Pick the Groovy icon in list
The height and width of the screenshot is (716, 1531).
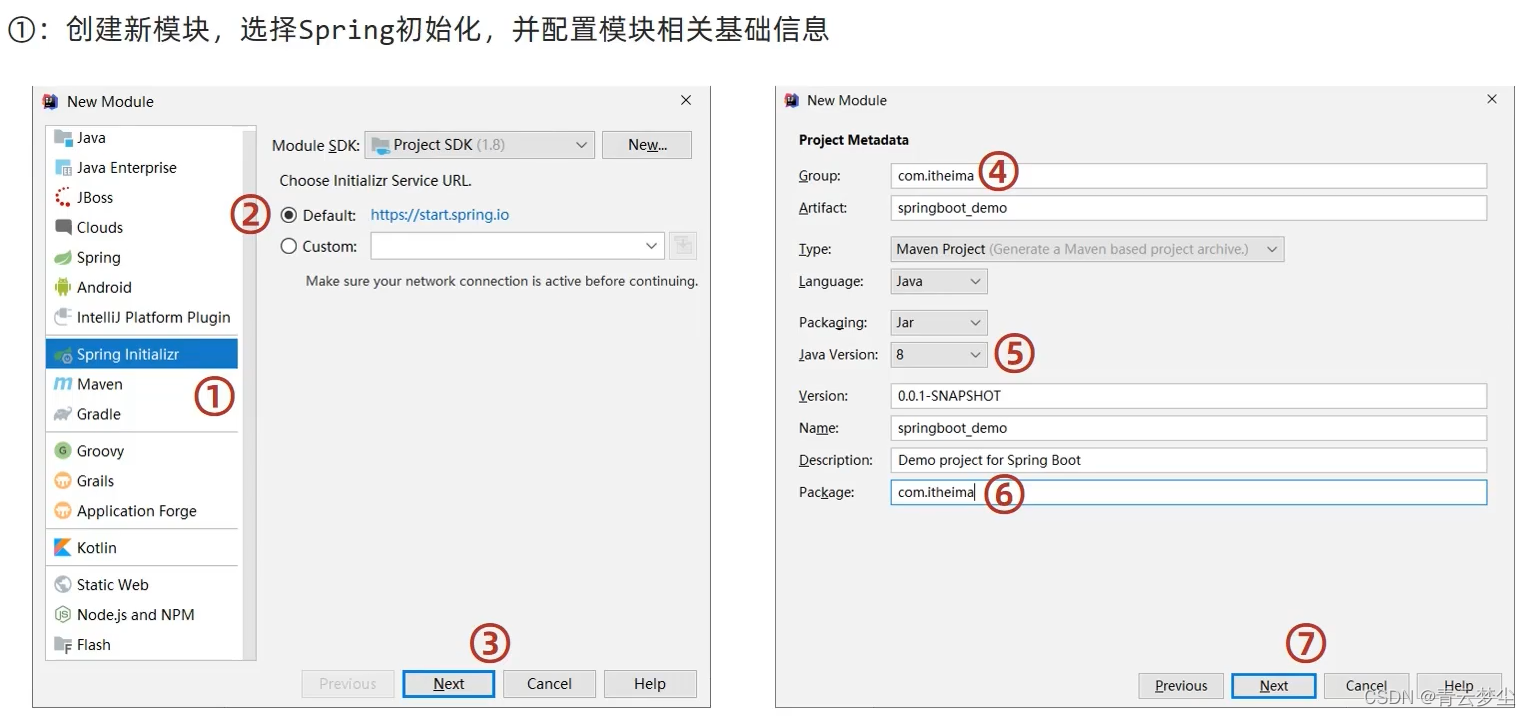click(x=63, y=451)
